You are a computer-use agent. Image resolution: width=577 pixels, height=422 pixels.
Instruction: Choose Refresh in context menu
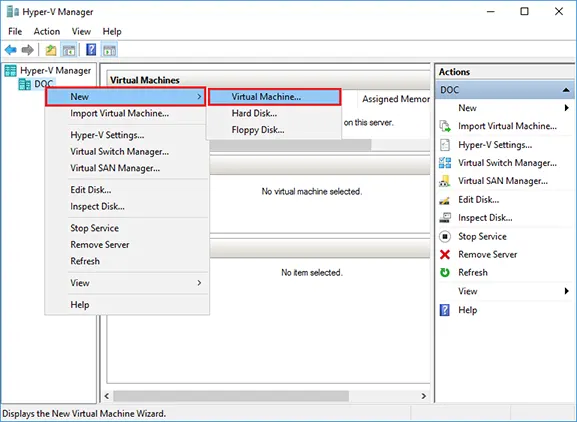coord(127,261)
